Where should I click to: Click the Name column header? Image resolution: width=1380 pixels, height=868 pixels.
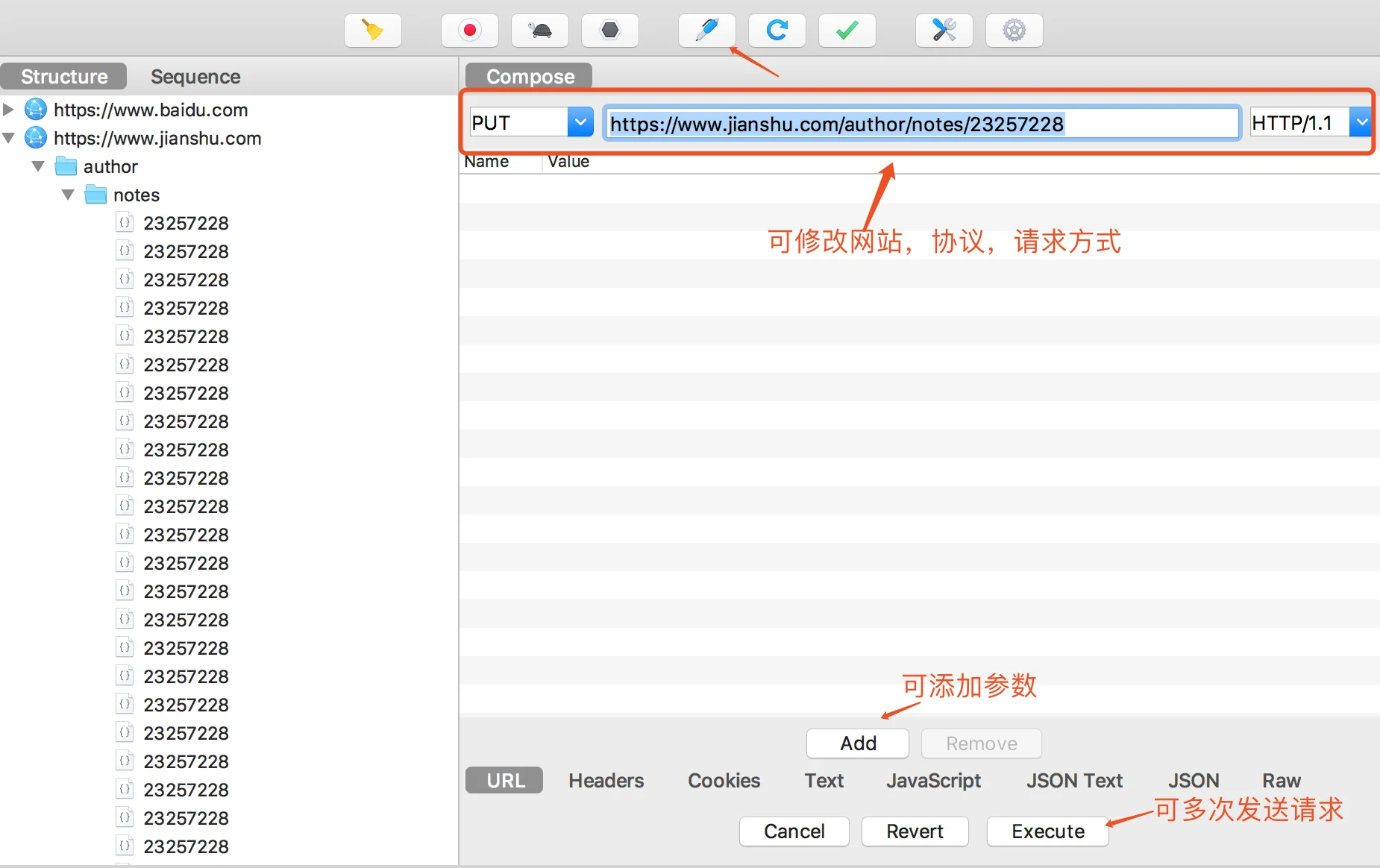[x=486, y=162]
